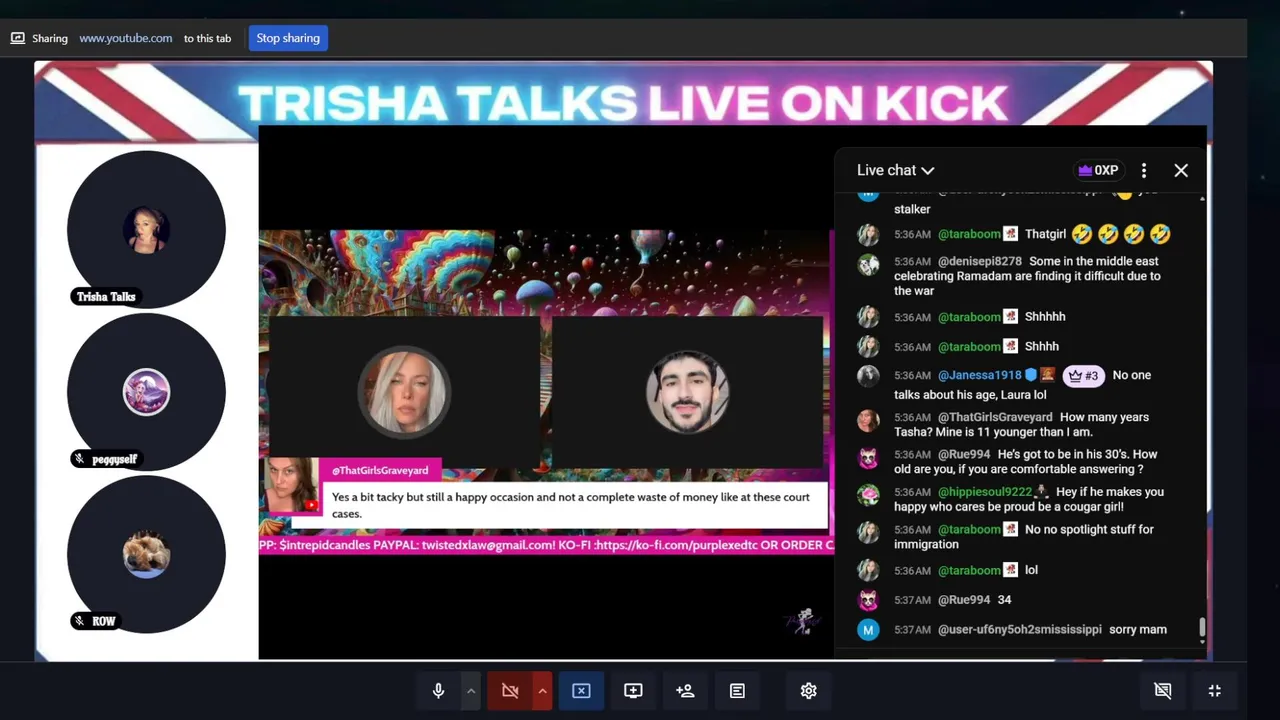The image size is (1280, 720).
Task: Open the www.youtube.com shared tab link
Action: click(126, 38)
